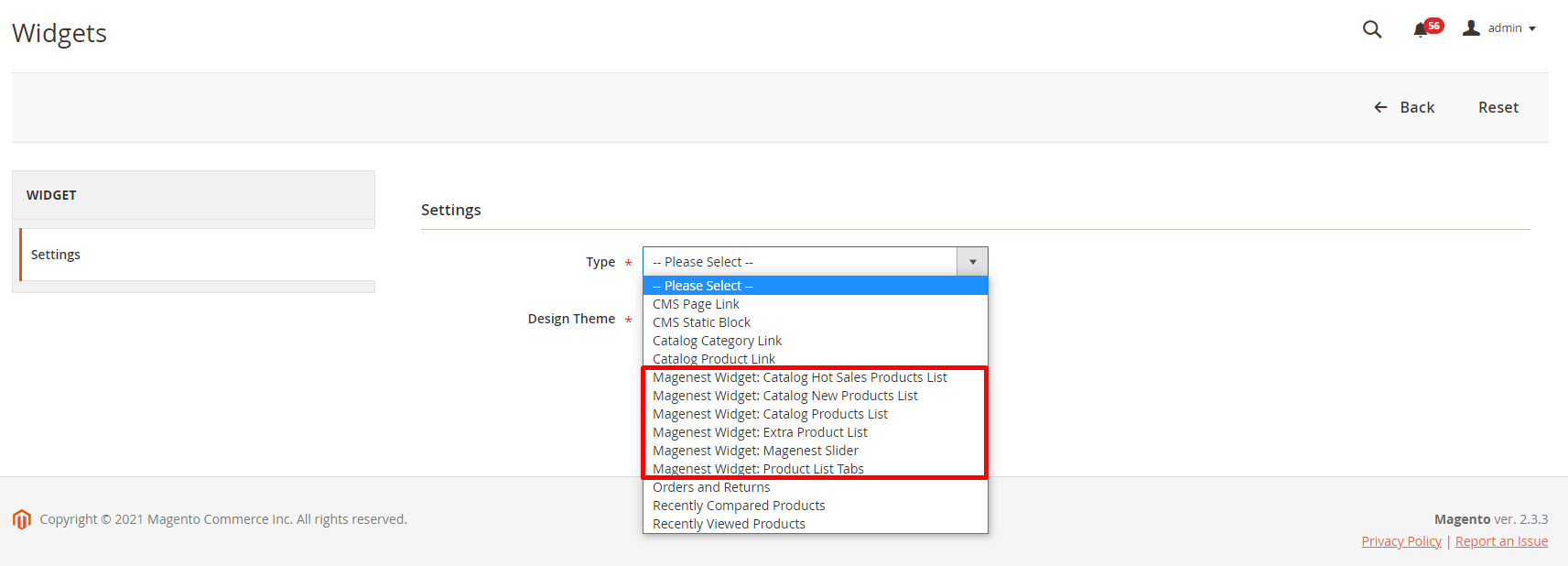Select Catalog Category Link option
1568x566 pixels.
[717, 341]
